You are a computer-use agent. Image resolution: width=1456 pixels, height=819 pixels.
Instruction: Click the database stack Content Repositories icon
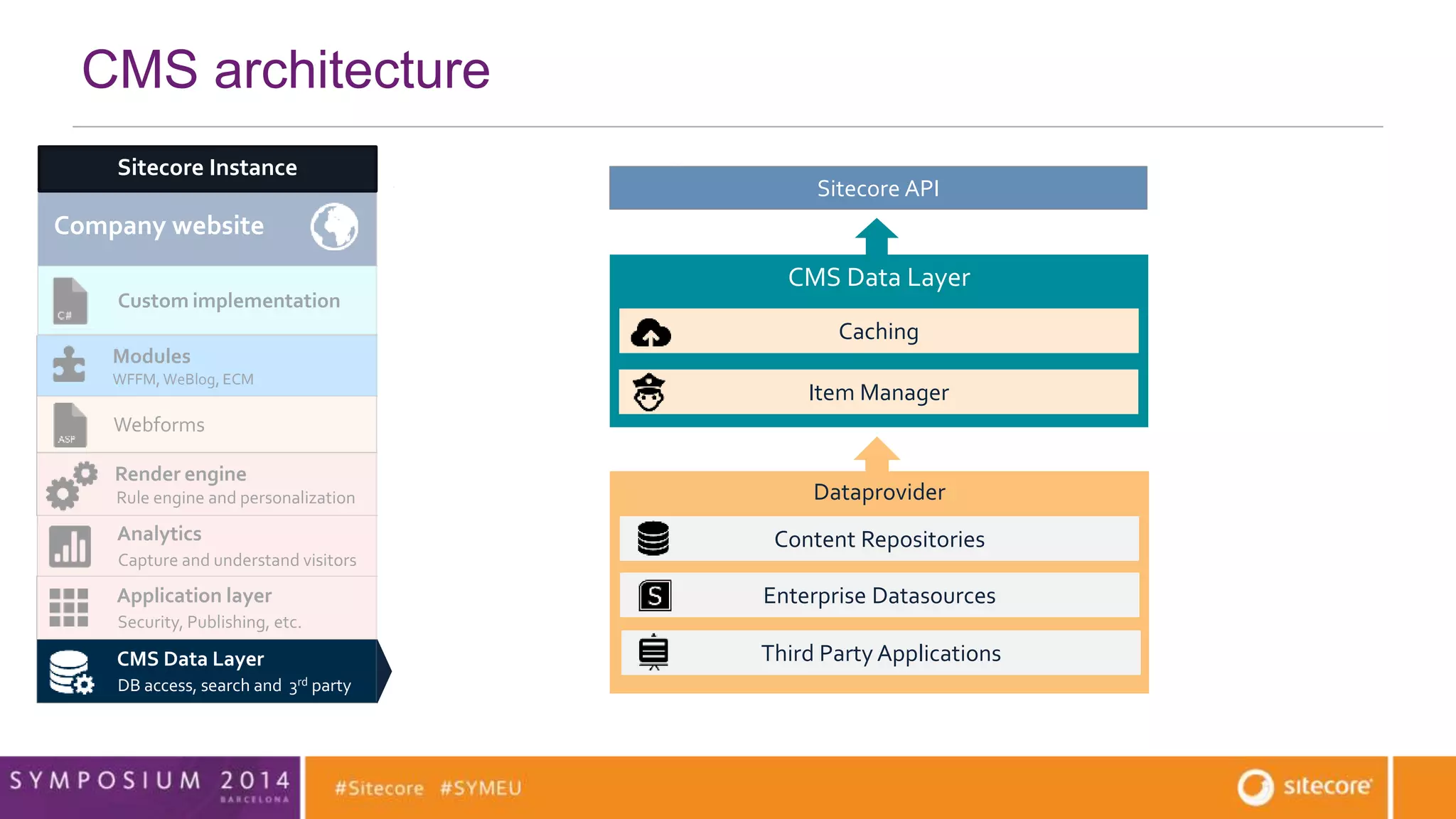coord(653,539)
